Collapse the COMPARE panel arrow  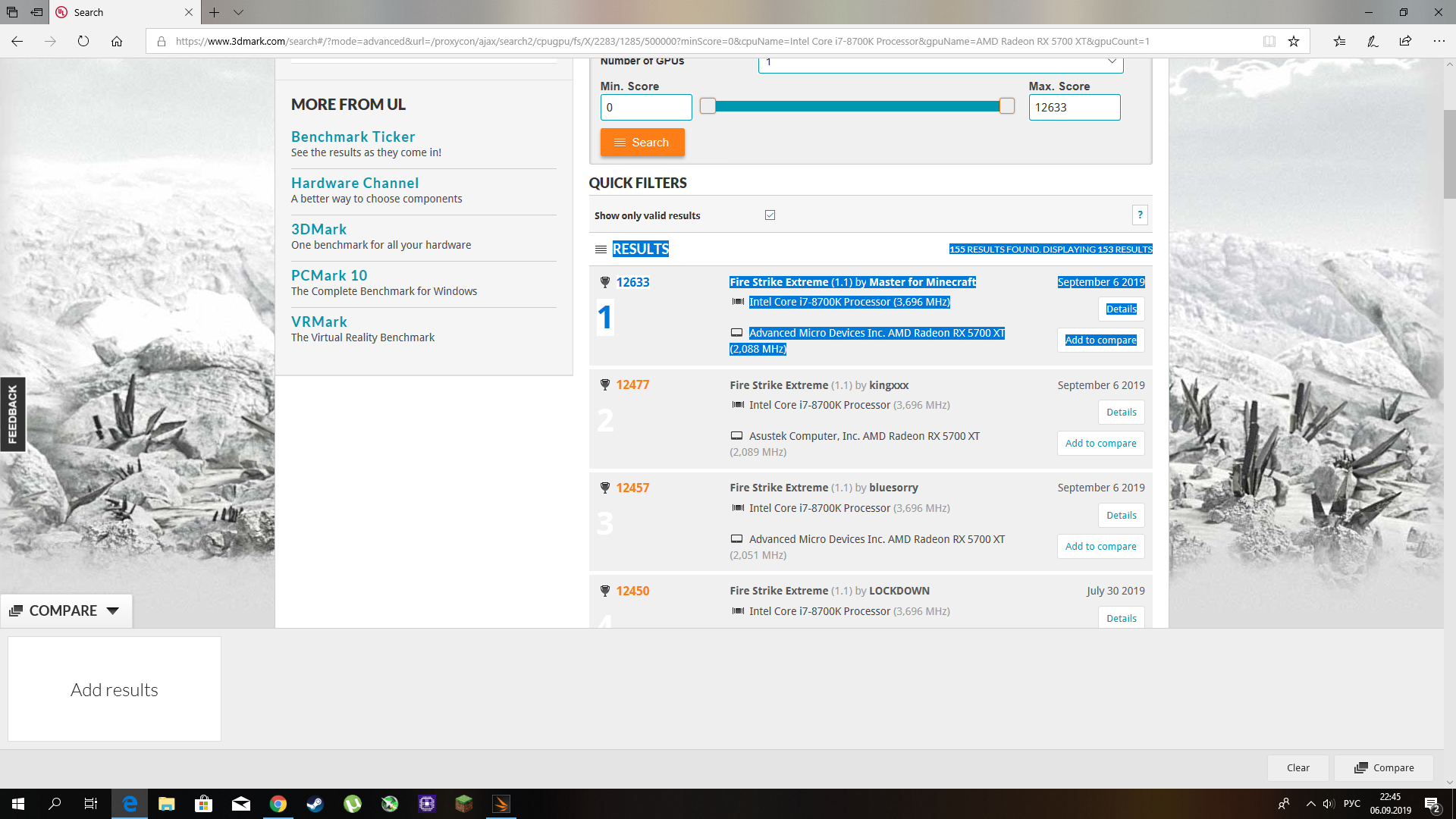coord(113,611)
